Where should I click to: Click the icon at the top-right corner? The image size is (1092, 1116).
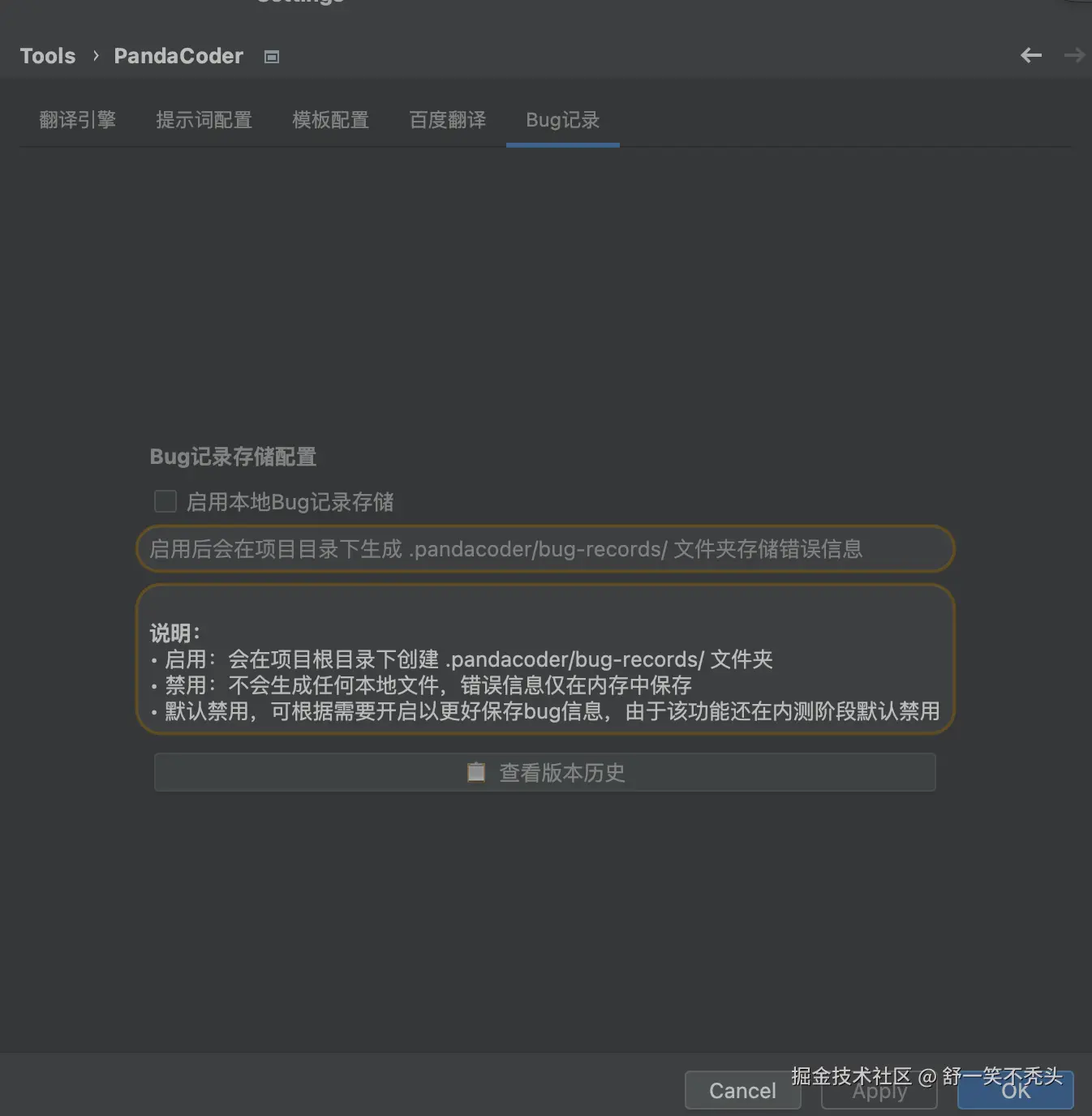(x=1082, y=6)
